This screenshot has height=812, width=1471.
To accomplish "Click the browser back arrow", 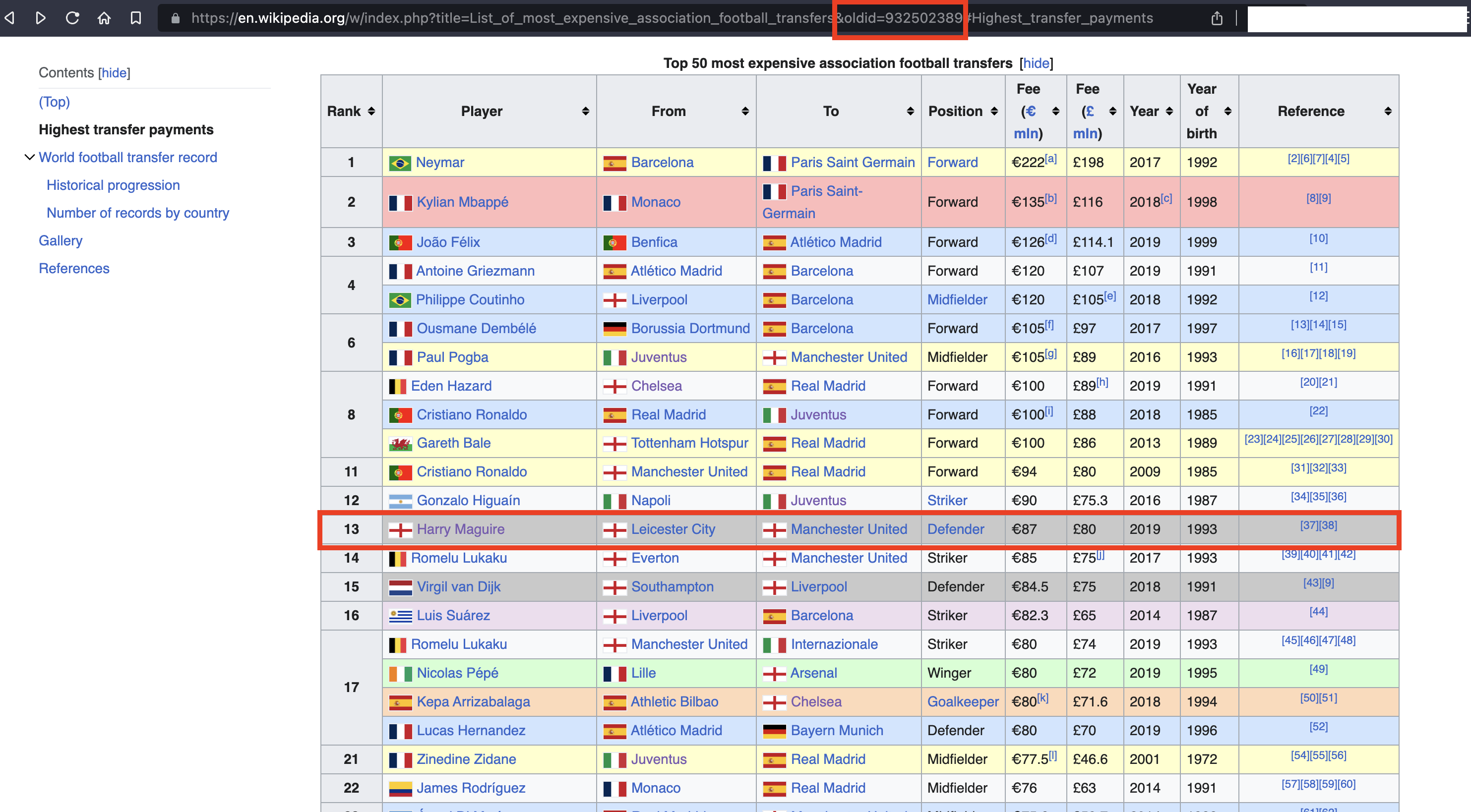I will click(10, 18).
